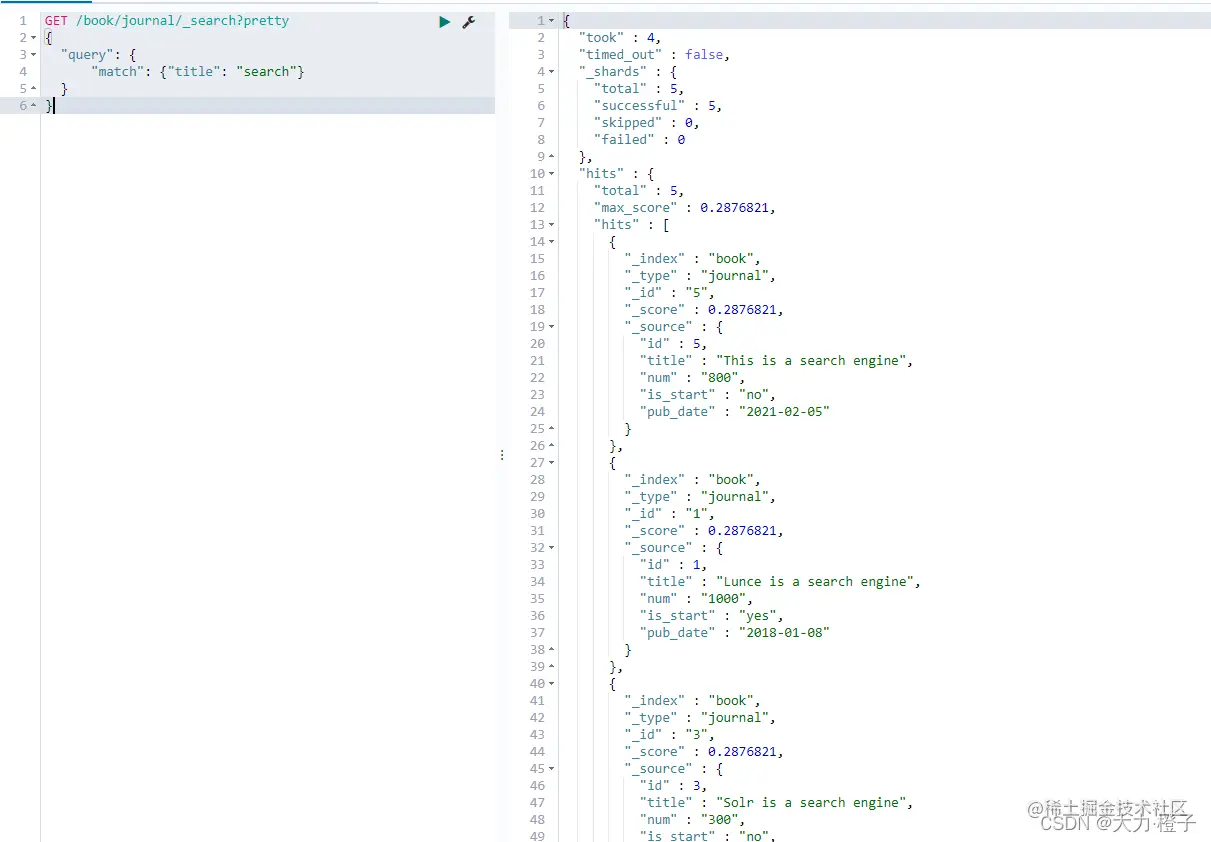Click the end-fold marker at response line 25
Screen dimensions: 1211x842
click(x=551, y=429)
